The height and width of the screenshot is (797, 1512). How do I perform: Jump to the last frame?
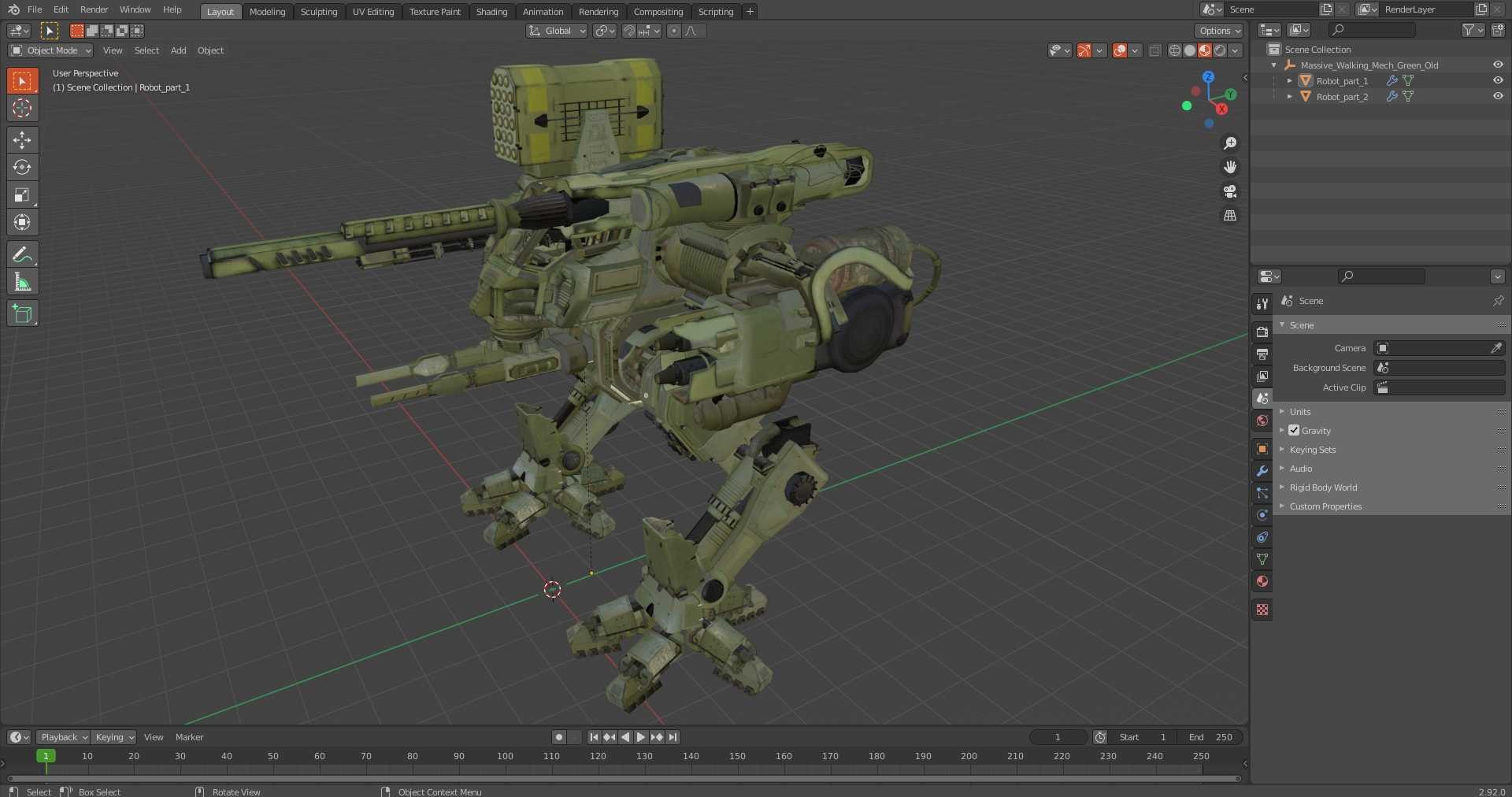[x=673, y=737]
